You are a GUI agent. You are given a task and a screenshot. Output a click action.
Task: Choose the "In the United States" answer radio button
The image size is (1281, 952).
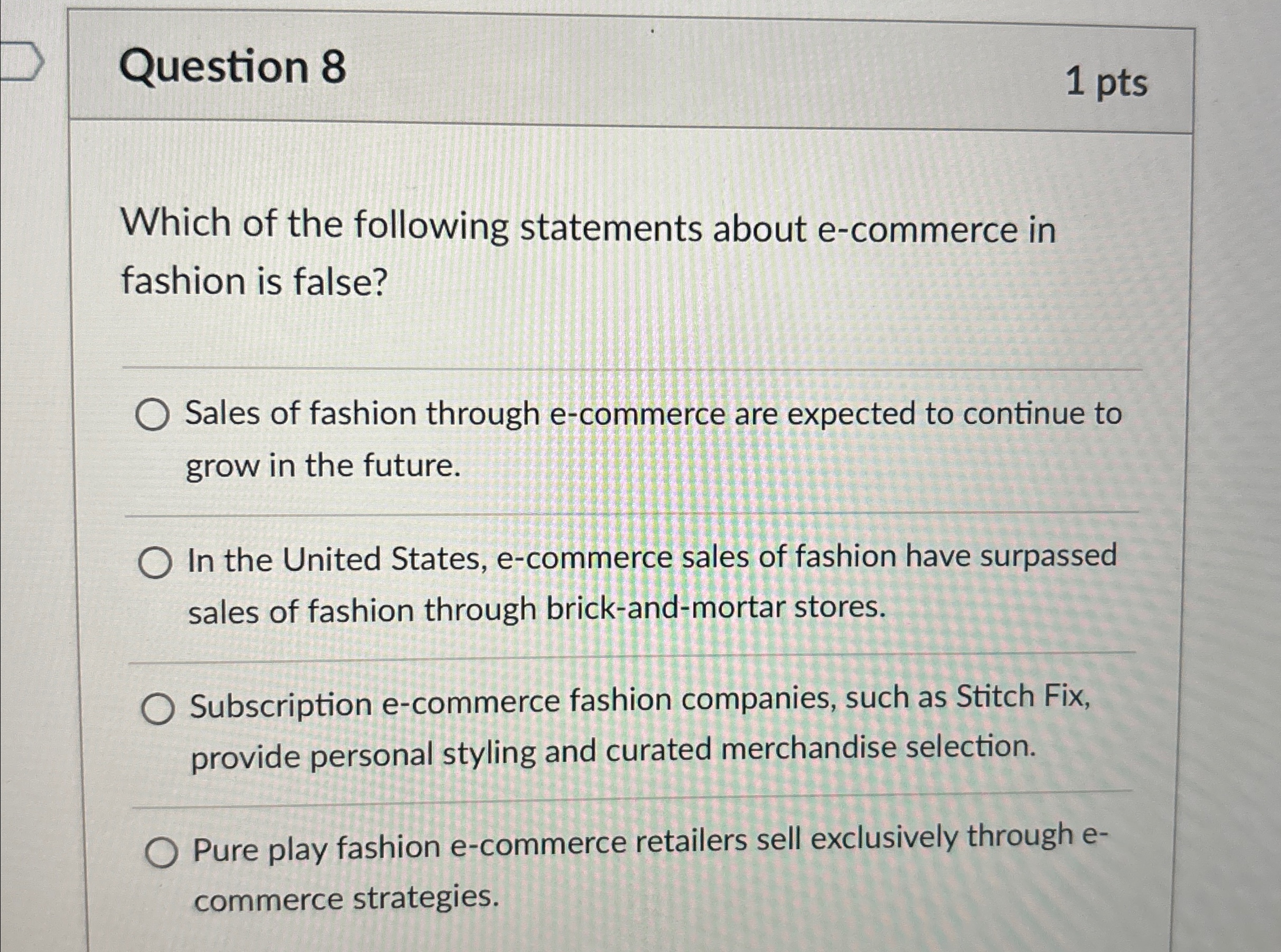coord(155,563)
